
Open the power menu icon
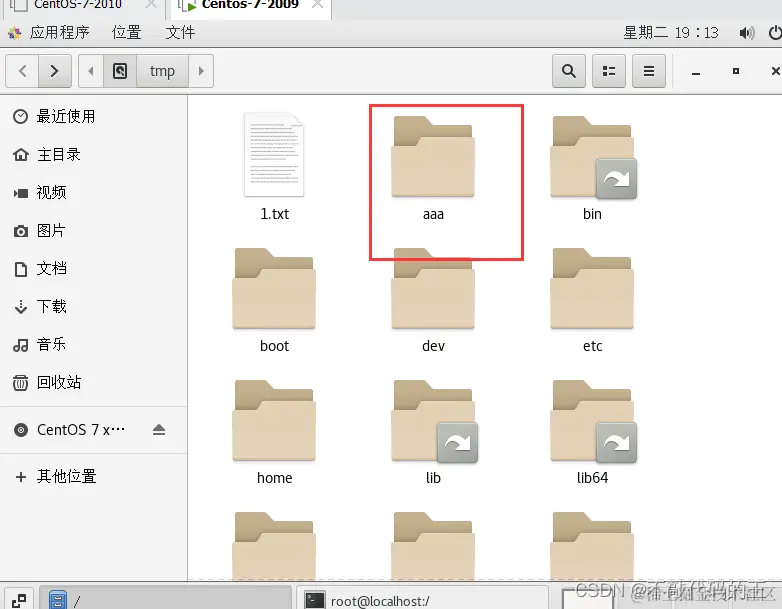coord(775,33)
